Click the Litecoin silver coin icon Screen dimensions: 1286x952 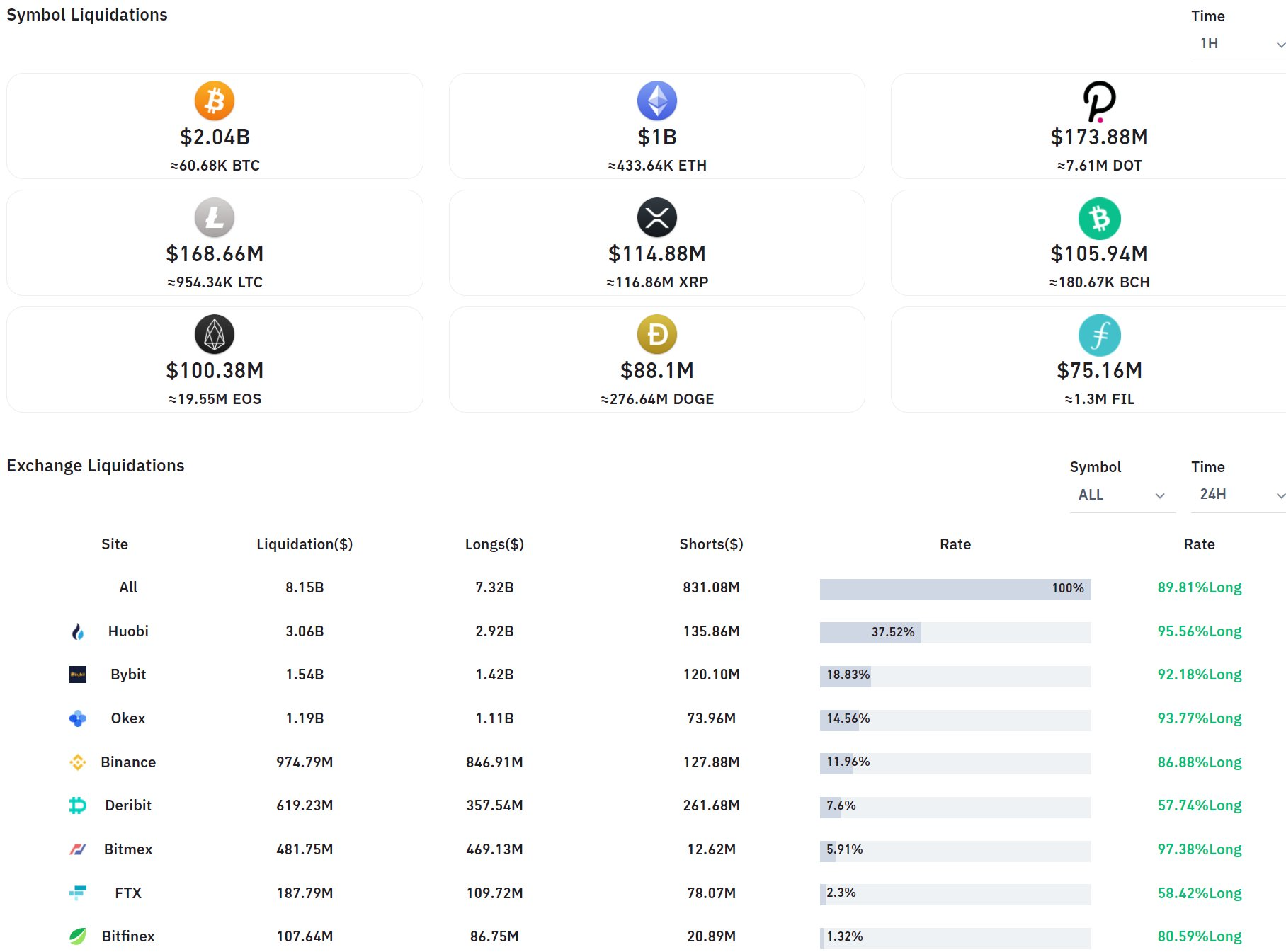215,217
